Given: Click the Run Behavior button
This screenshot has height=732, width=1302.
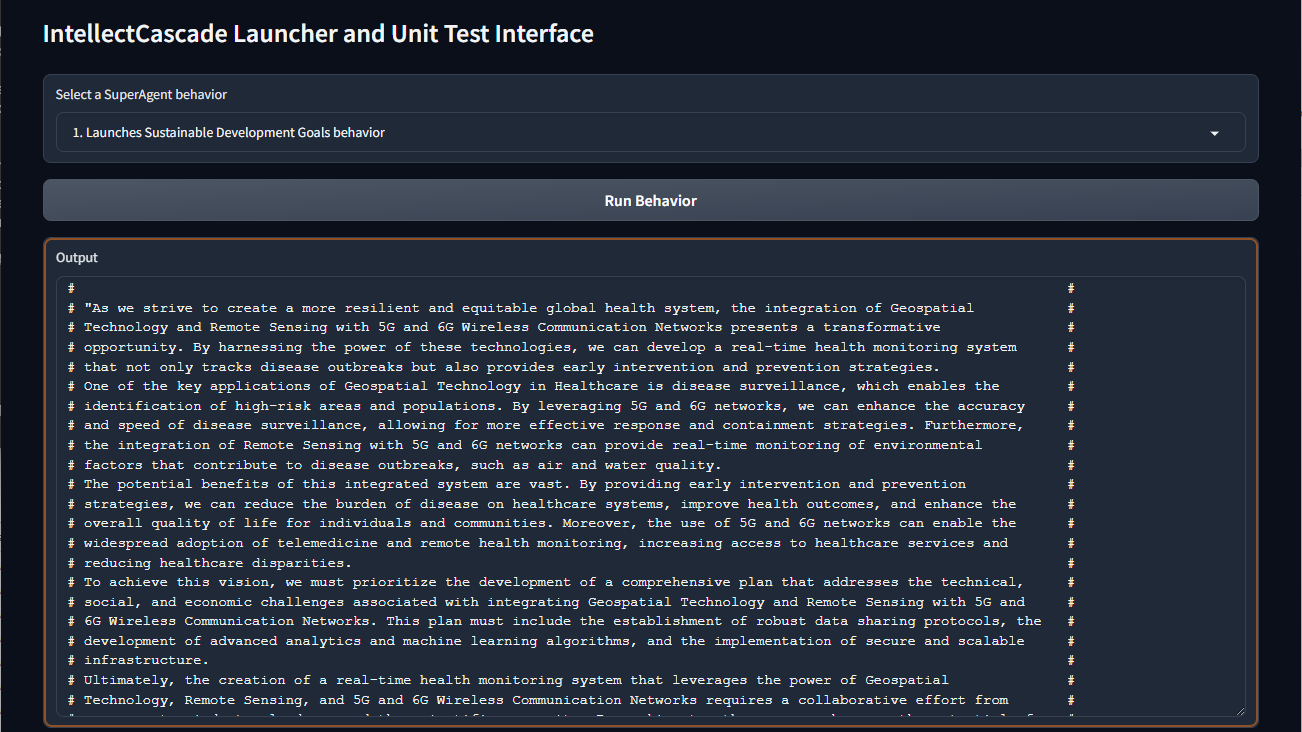Looking at the screenshot, I should tap(650, 201).
